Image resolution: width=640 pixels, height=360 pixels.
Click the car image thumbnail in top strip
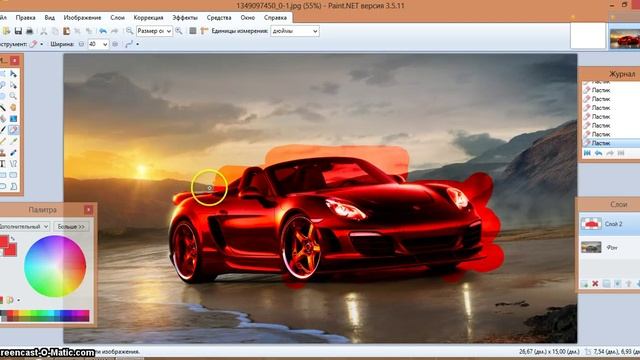click(x=625, y=39)
